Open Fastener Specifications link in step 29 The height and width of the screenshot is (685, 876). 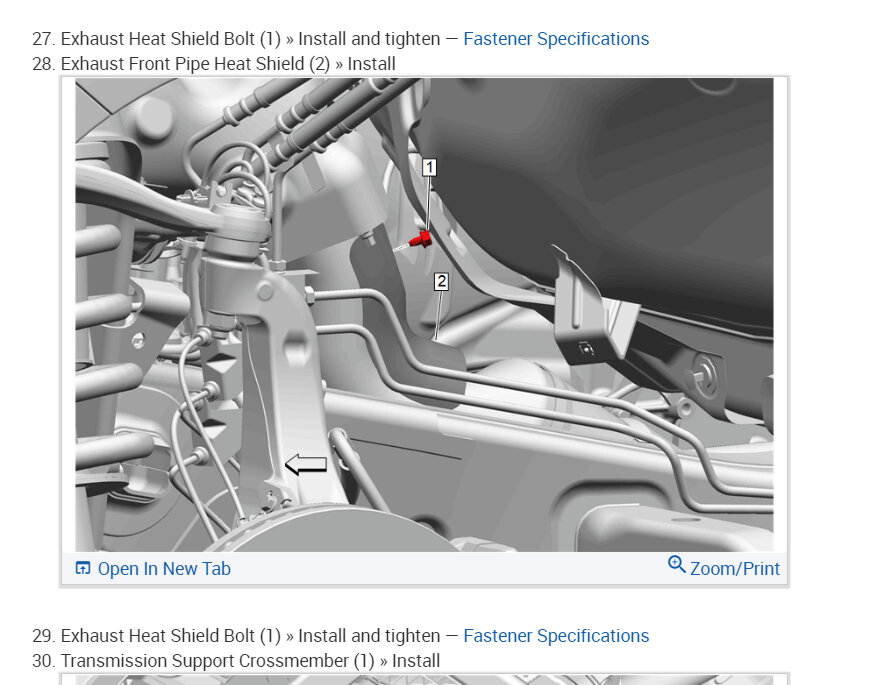[556, 636]
